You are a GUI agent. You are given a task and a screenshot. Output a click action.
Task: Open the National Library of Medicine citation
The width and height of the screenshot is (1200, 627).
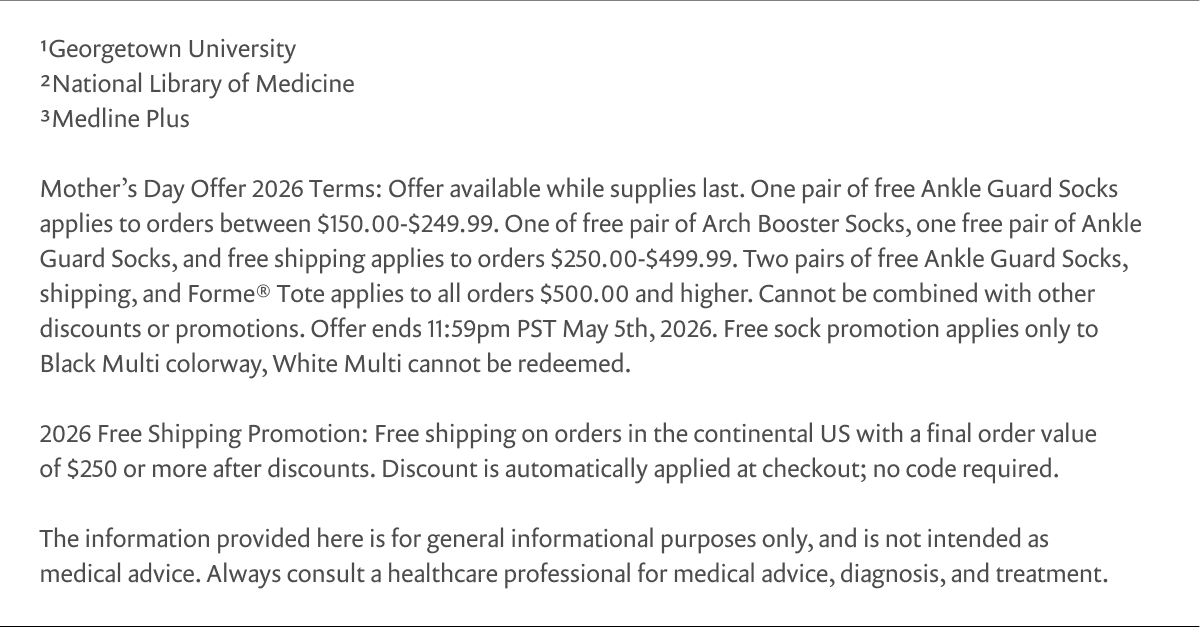click(x=197, y=84)
